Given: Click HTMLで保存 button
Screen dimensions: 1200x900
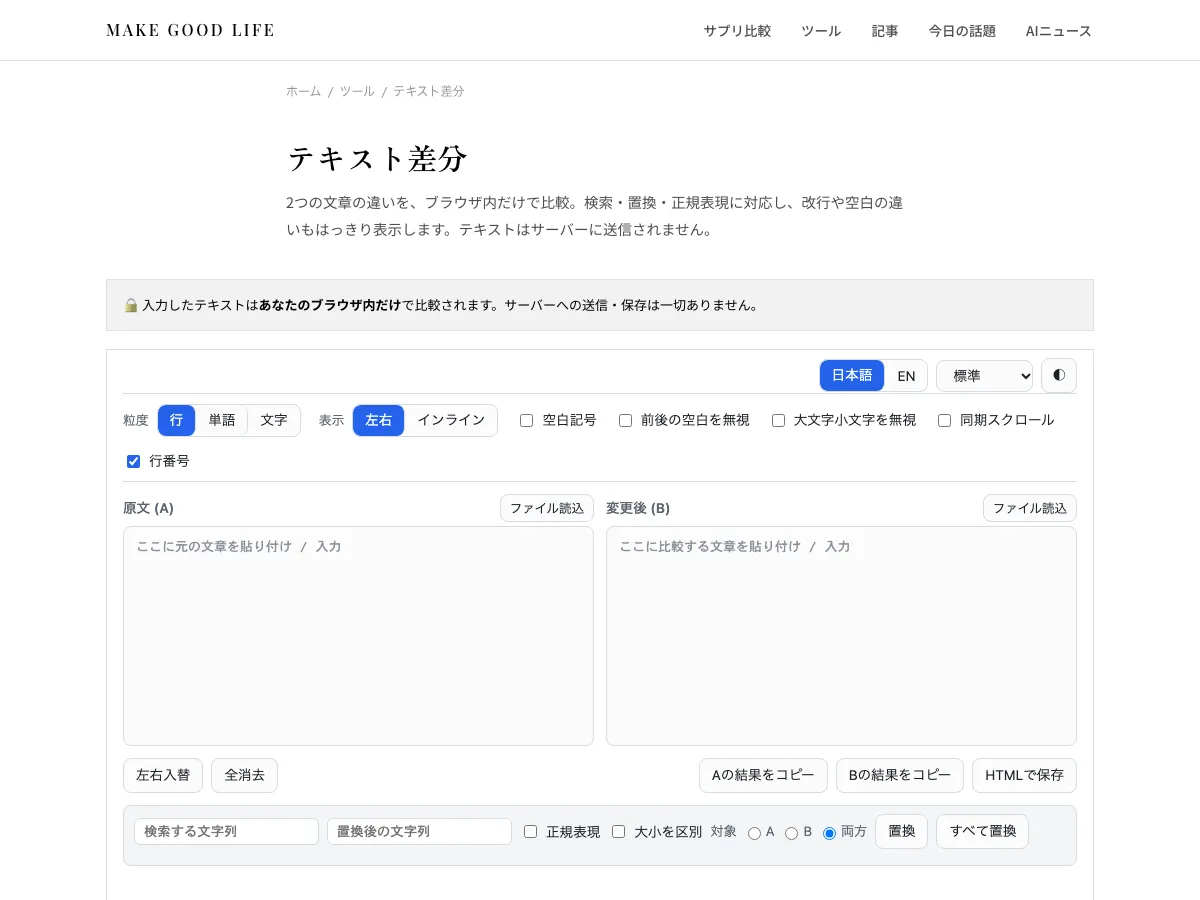Looking at the screenshot, I should click(x=1024, y=775).
